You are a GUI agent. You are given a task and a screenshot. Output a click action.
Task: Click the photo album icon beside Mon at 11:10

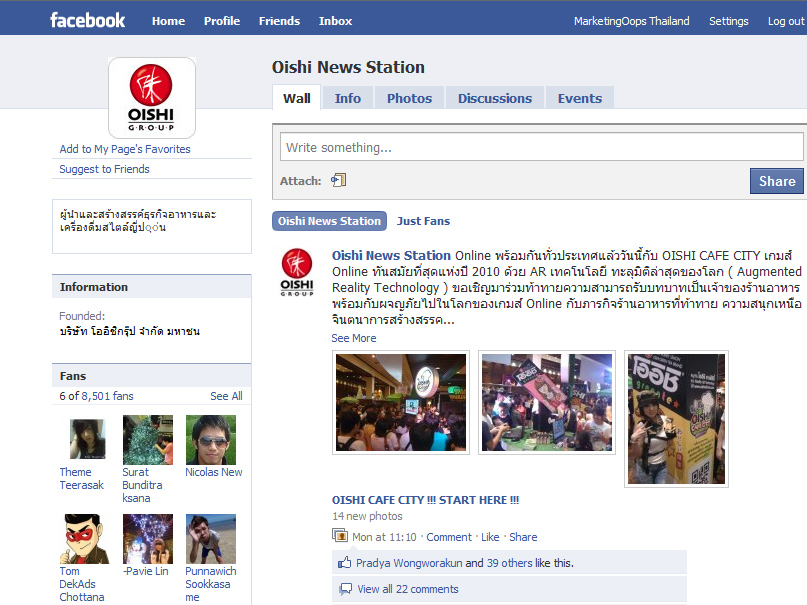coord(340,536)
